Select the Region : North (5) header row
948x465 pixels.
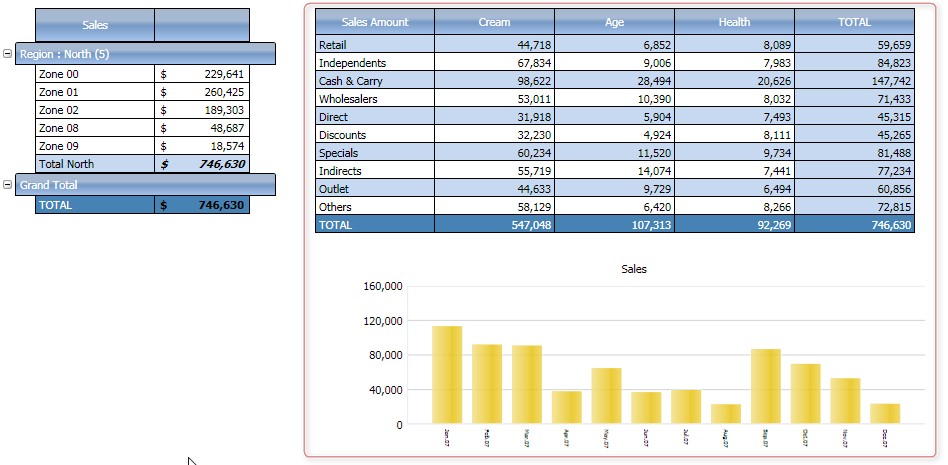(x=145, y=54)
